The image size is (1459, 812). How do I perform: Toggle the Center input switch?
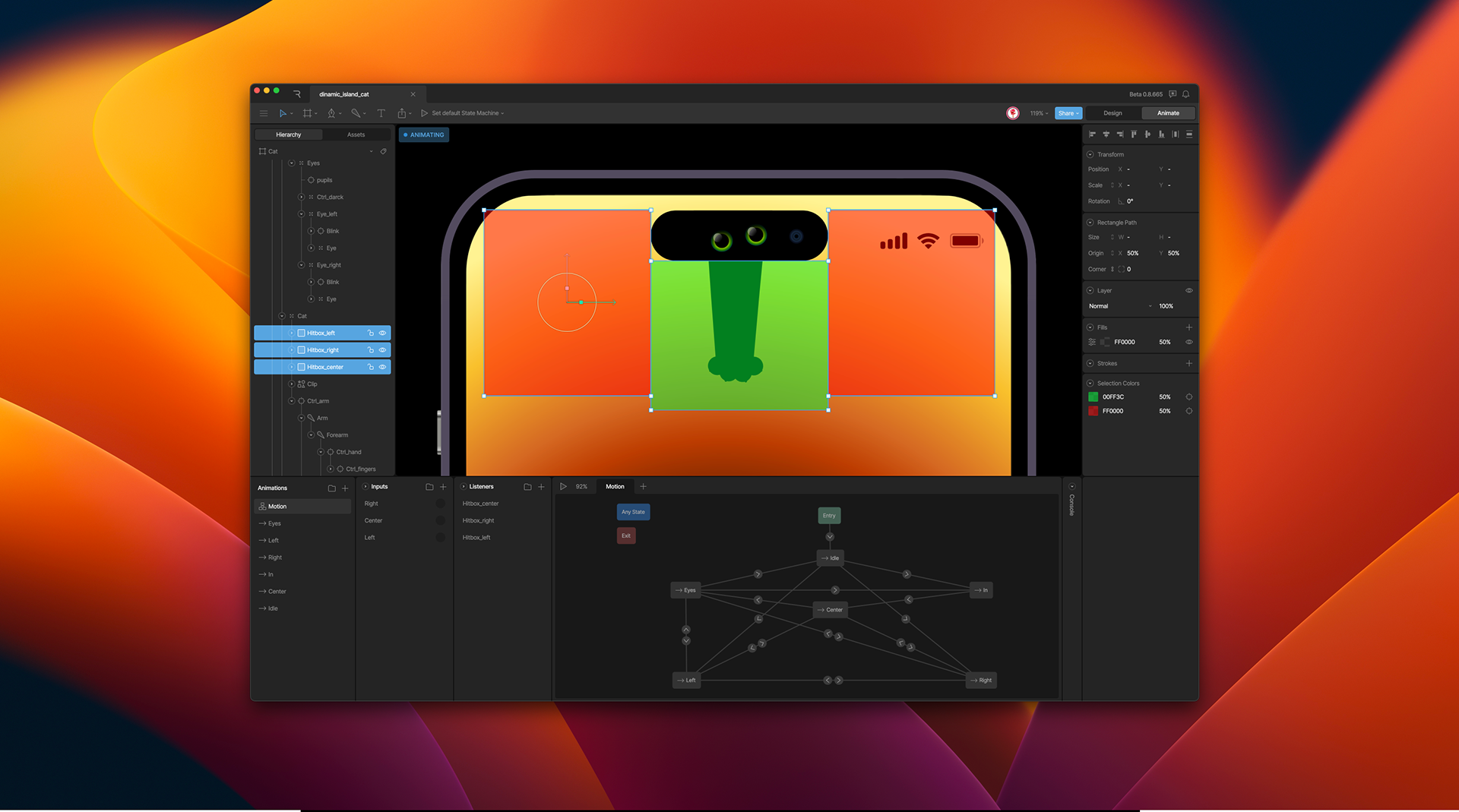(x=440, y=520)
